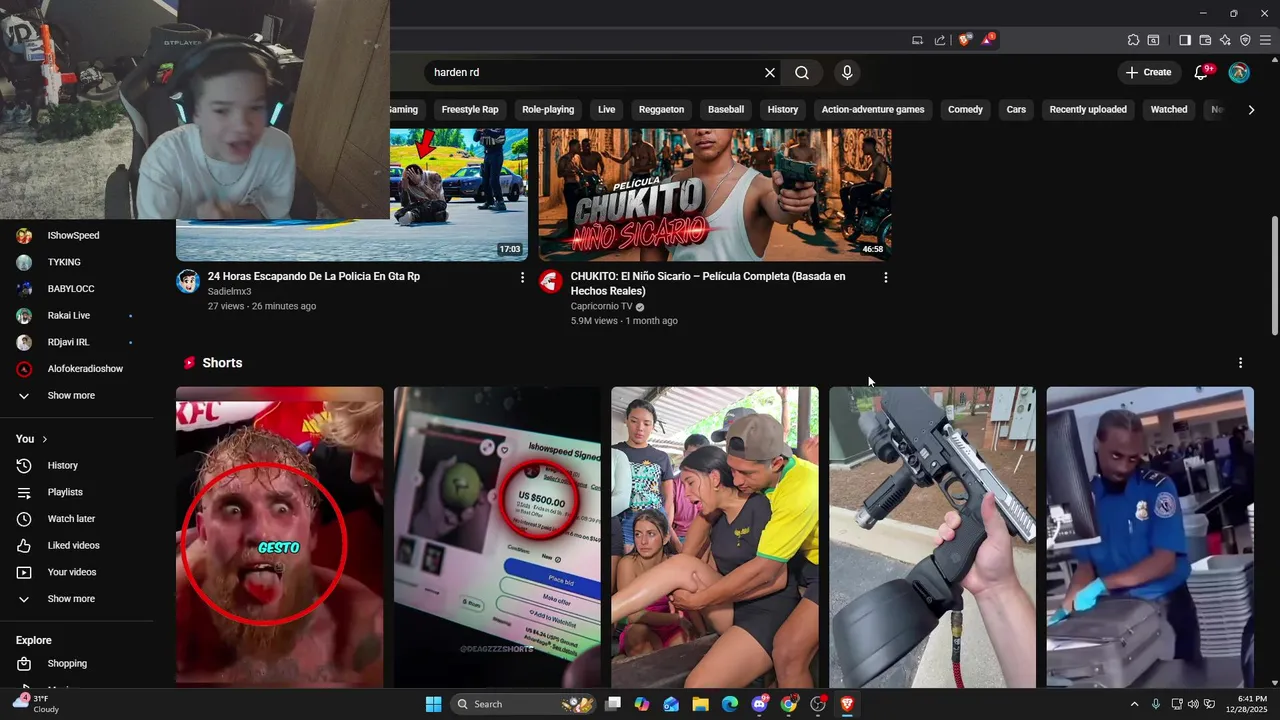Open Brave Wallet icon
Image resolution: width=1280 pixels, height=720 pixels.
(x=1205, y=40)
